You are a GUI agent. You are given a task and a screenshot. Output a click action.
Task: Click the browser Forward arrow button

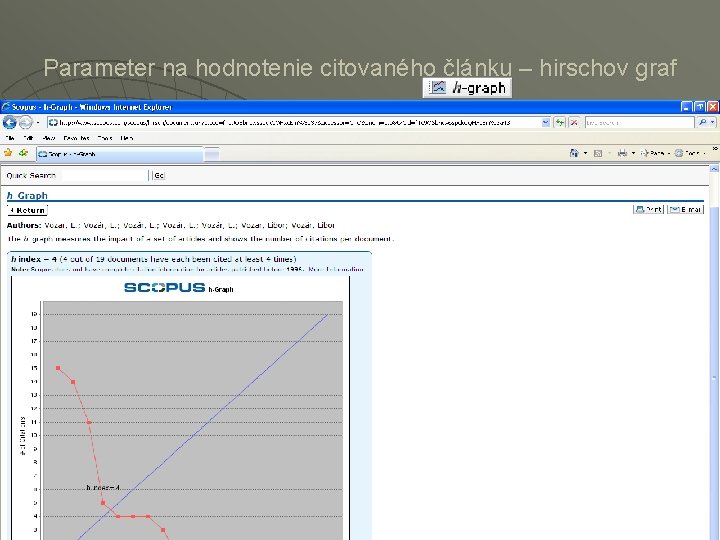click(26, 123)
